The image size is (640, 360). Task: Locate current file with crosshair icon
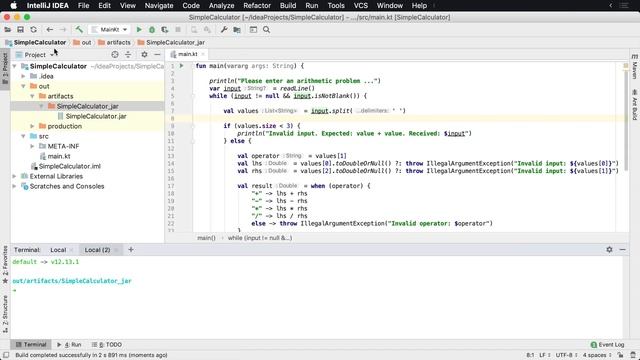115,55
